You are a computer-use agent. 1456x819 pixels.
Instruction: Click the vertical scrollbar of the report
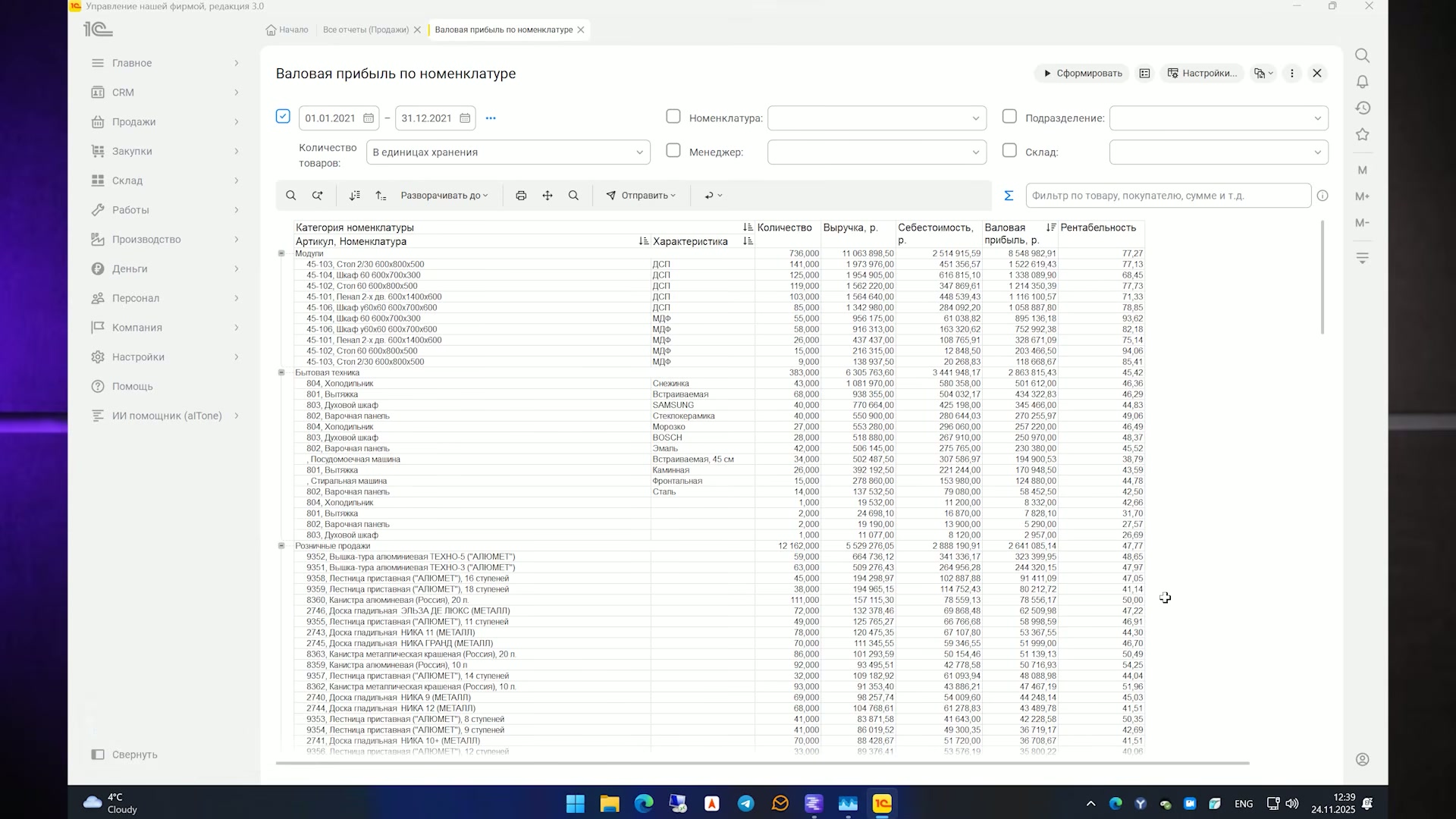(x=1323, y=277)
